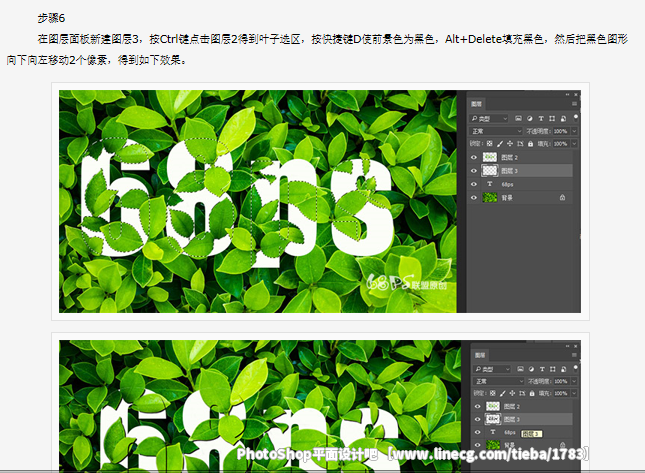Viewport: 645px width, 473px height.
Task: Toggle layer filtering switch in first tutorial screenshot
Action: [x=576, y=118]
